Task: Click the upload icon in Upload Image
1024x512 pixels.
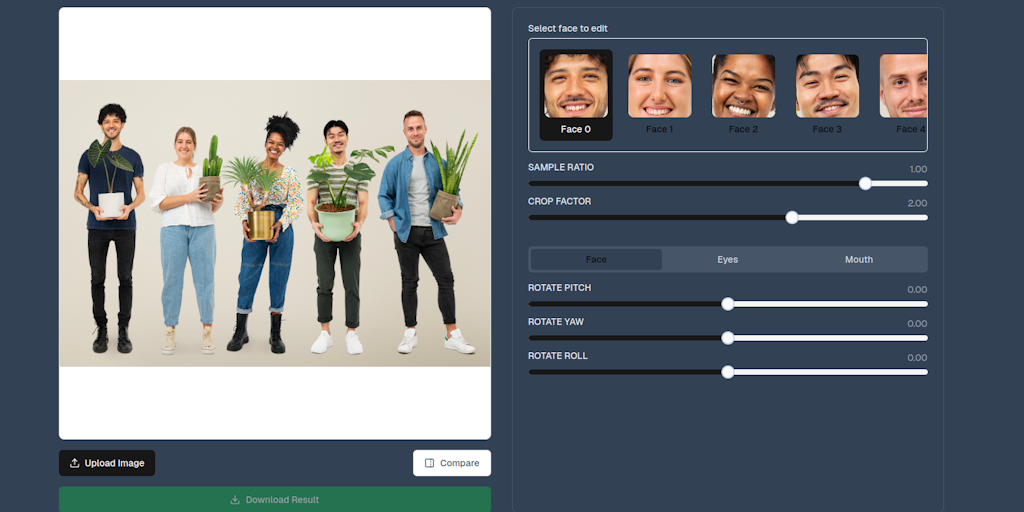Action: coord(74,463)
